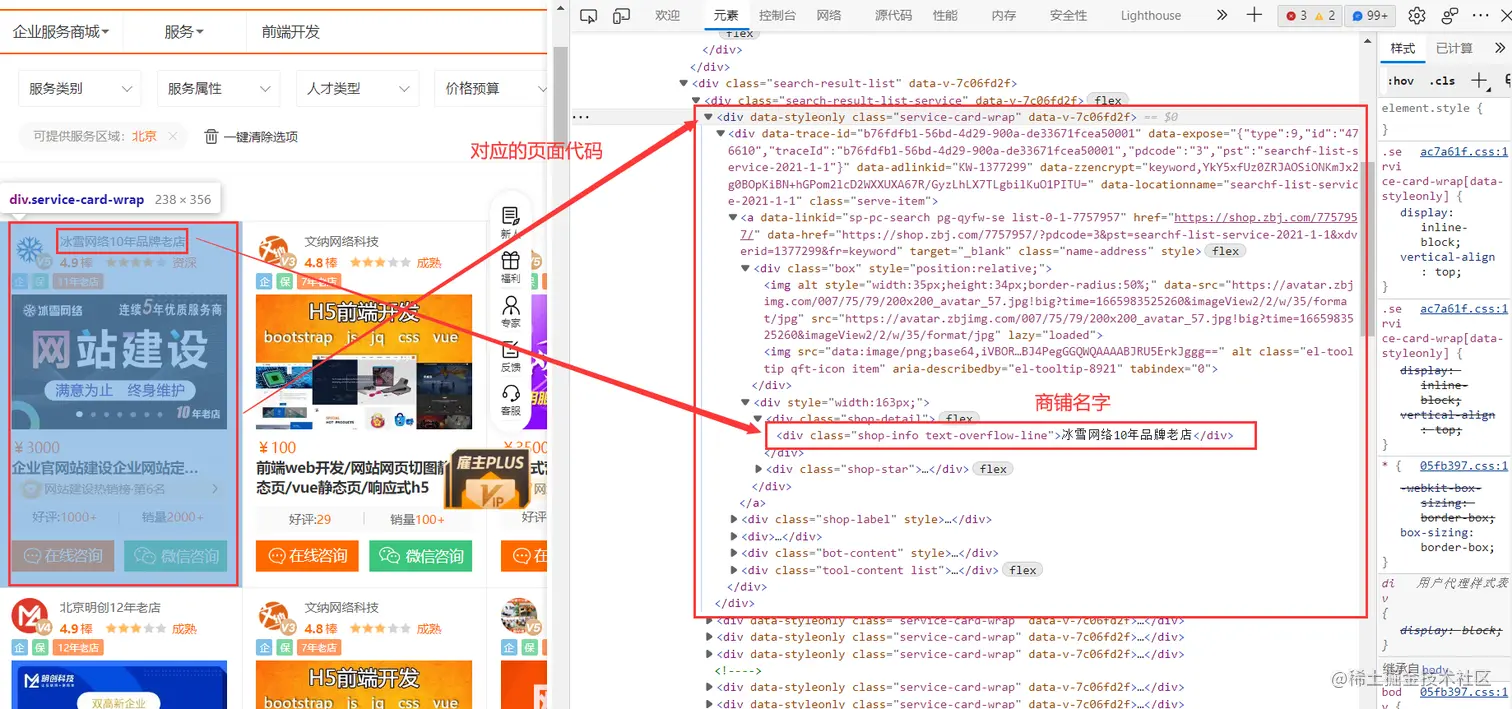Open DevTools settings gear
Screen dimensions: 1512x709
coord(1417,15)
